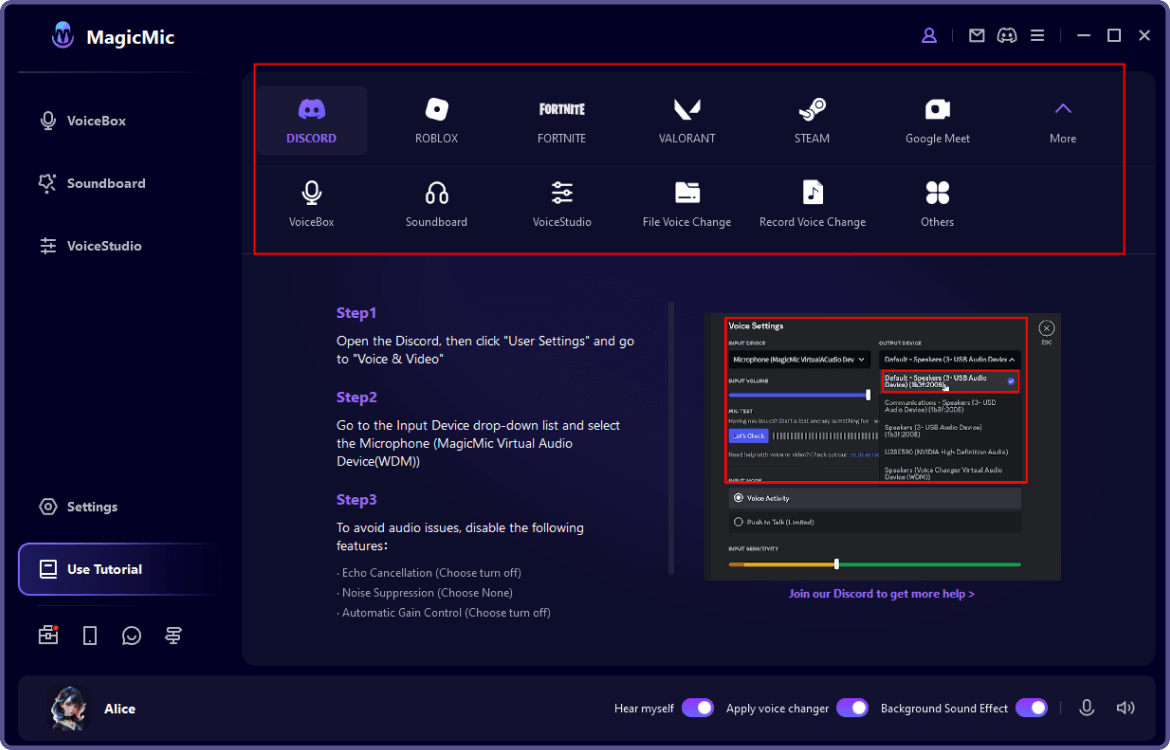Disable Apply voice changer

pos(852,707)
